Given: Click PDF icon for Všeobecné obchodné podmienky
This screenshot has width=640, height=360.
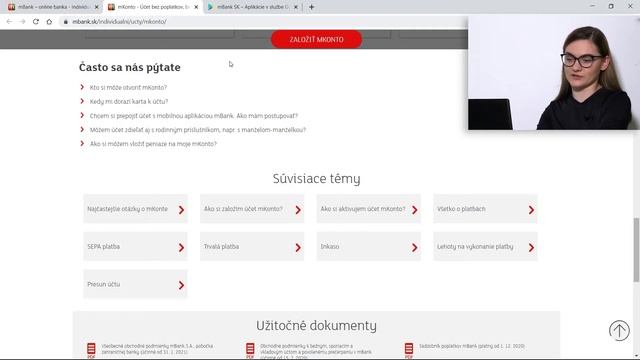Looking at the screenshot, I should 91,350.
